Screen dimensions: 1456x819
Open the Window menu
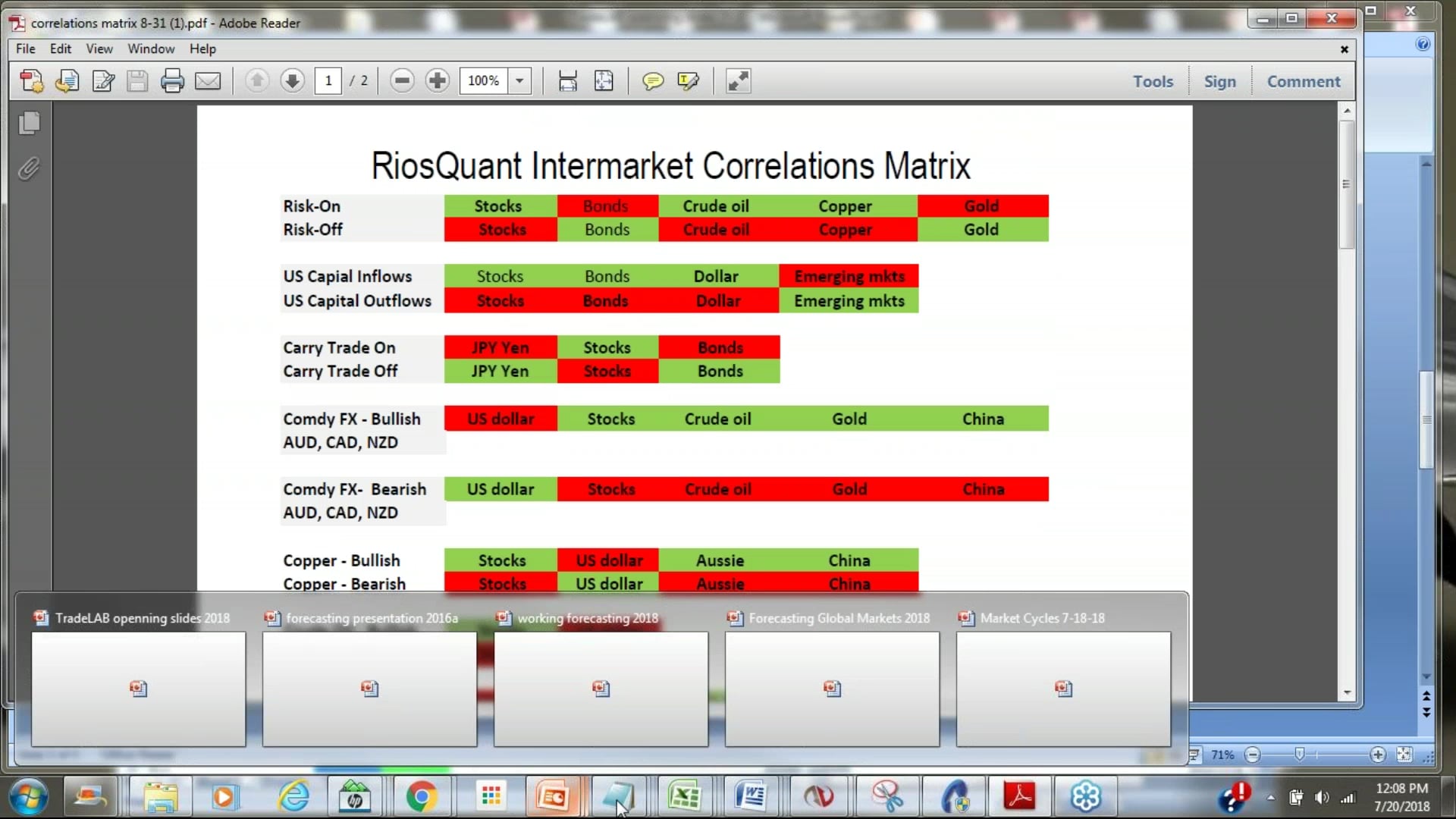click(151, 48)
